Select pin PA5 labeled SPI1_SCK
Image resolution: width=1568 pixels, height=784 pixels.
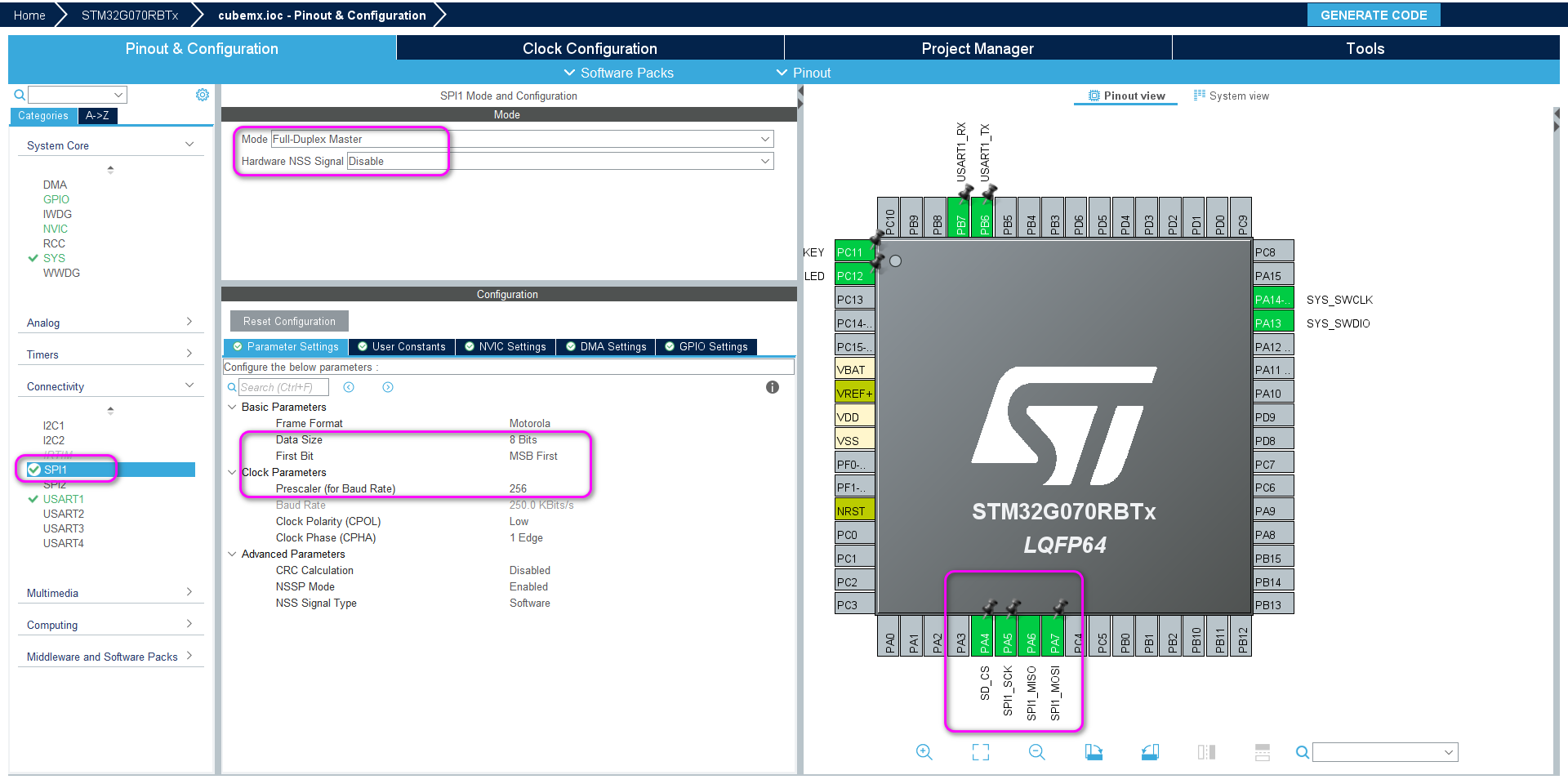[1008, 635]
